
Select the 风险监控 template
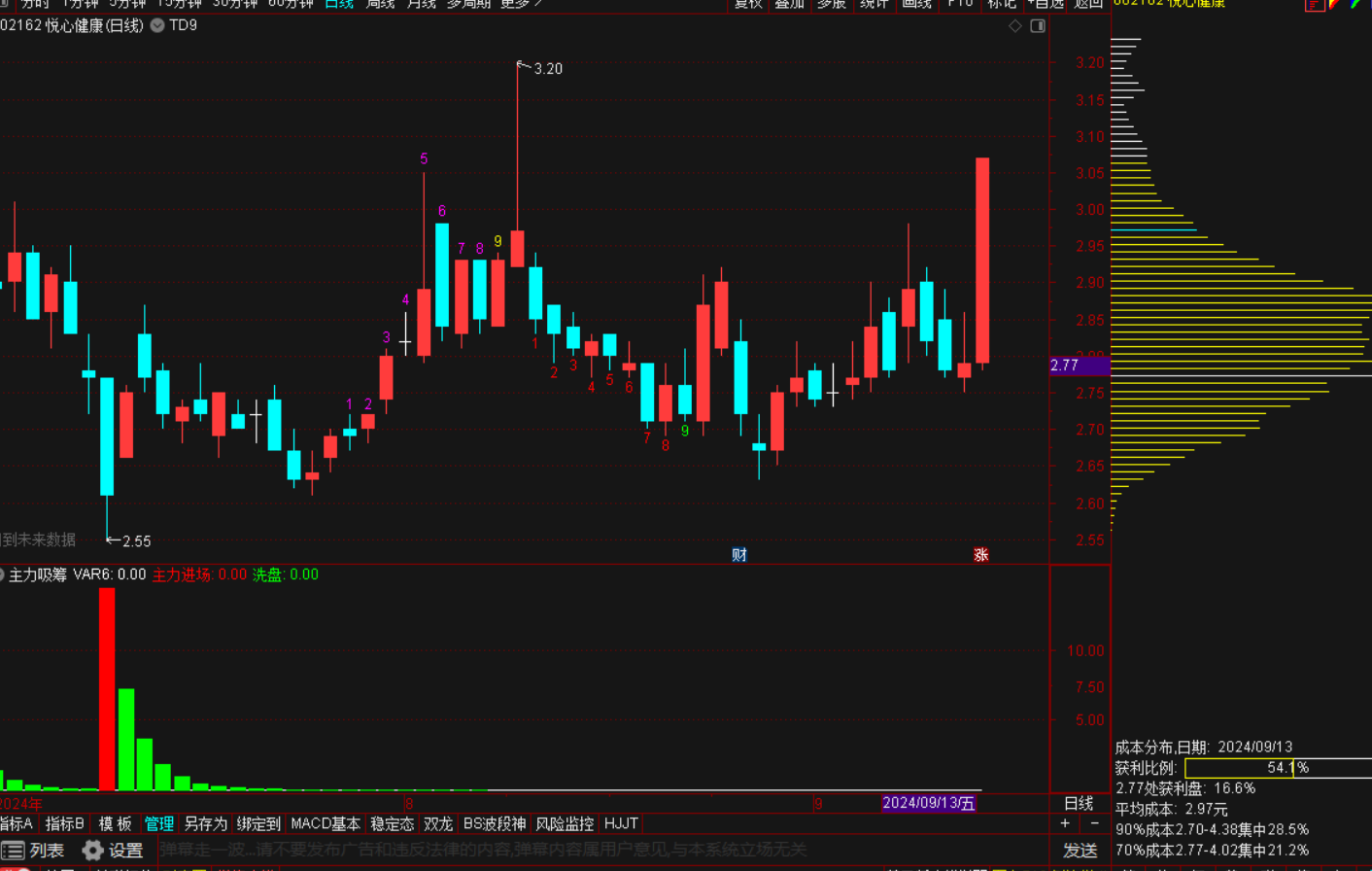pyautogui.click(x=565, y=823)
